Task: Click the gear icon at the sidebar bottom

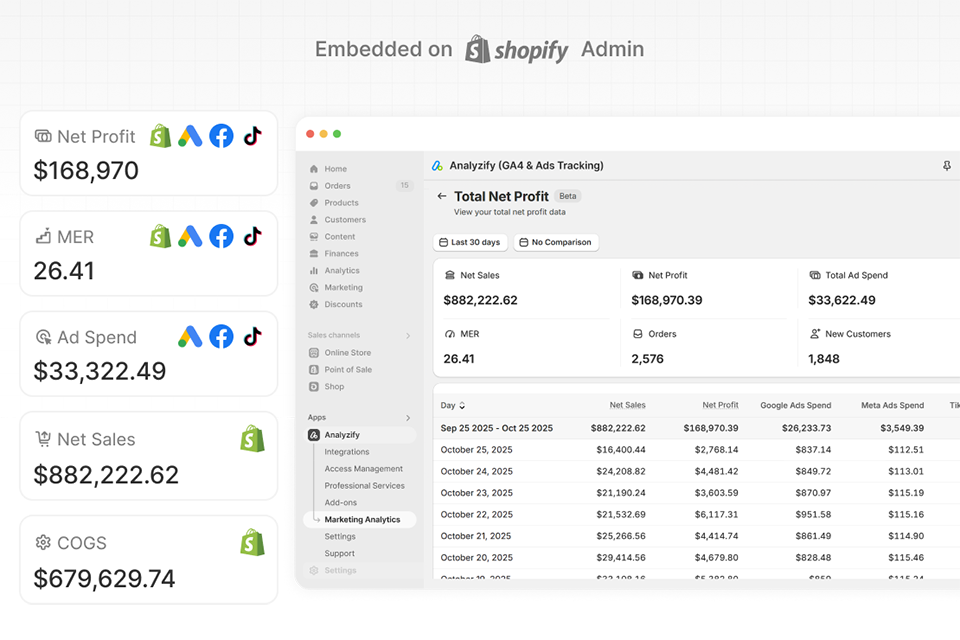Action: (x=313, y=570)
